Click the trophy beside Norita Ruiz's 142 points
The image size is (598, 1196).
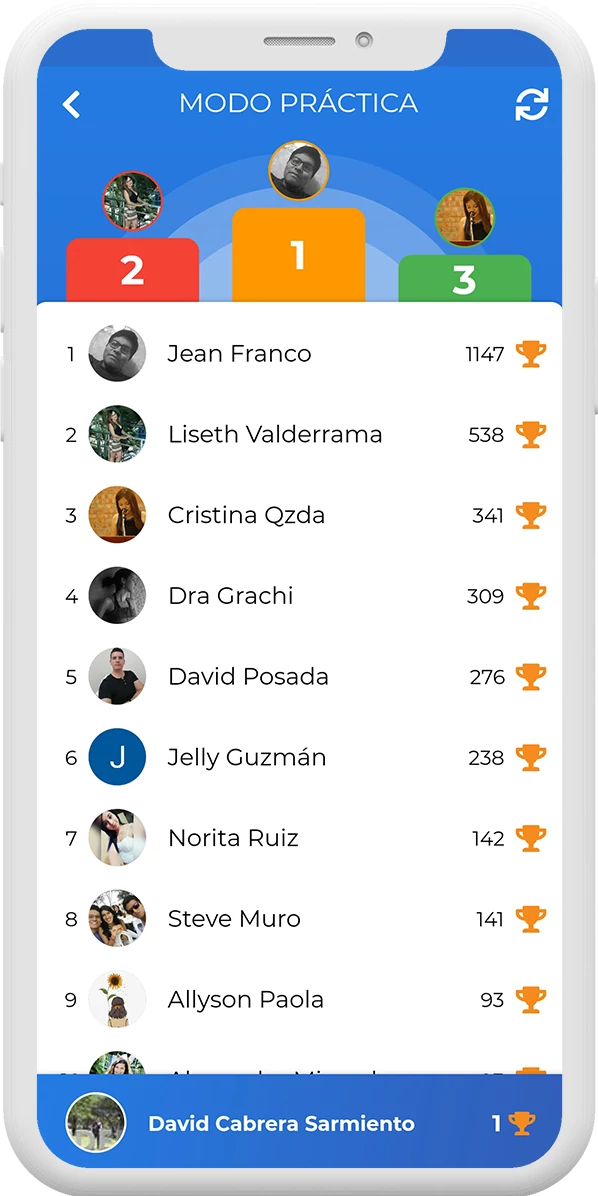tap(531, 838)
